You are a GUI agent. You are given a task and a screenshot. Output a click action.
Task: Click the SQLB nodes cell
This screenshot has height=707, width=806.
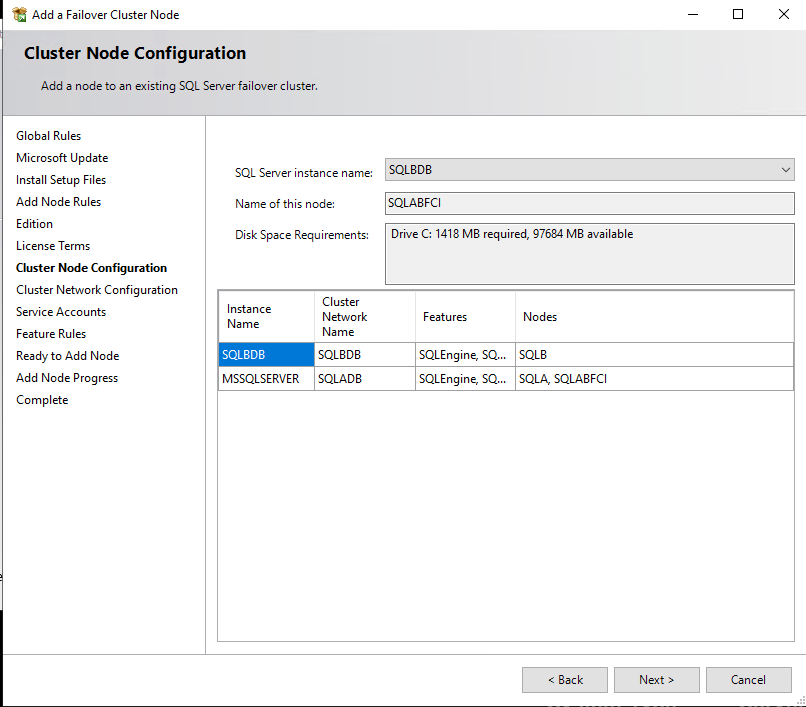click(654, 354)
